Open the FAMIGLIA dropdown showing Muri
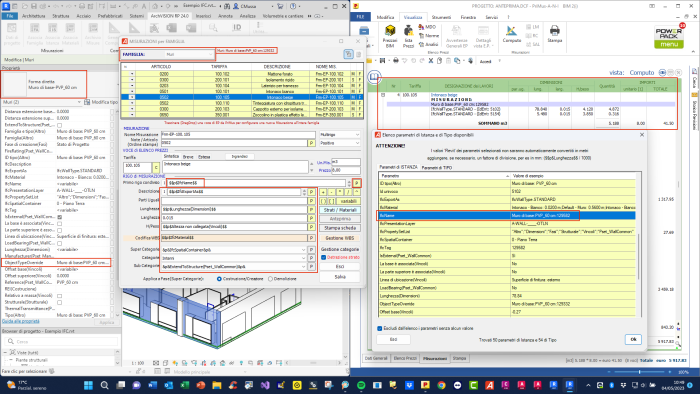The width and height of the screenshot is (700, 394). pos(189,54)
